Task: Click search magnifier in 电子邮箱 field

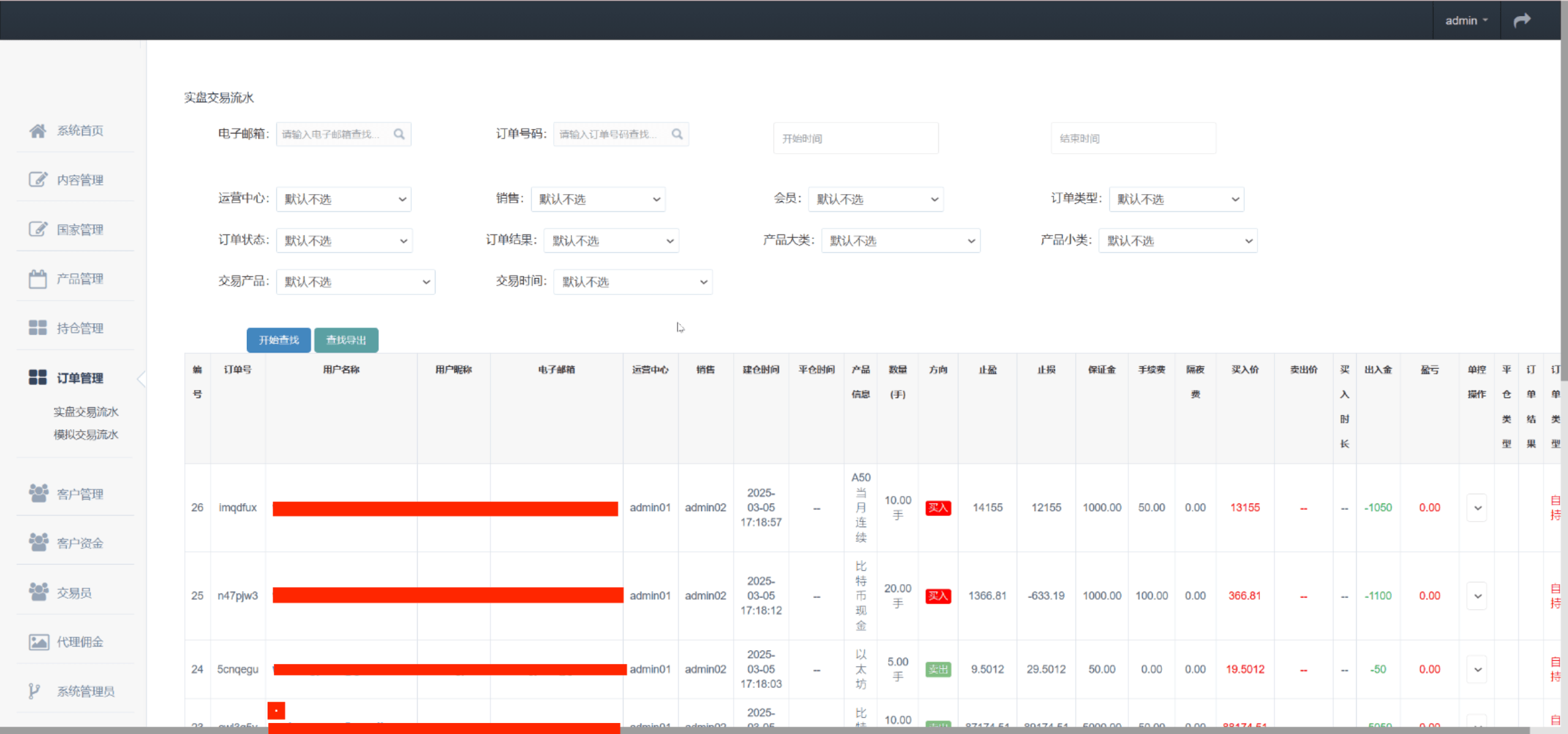Action: coord(399,134)
